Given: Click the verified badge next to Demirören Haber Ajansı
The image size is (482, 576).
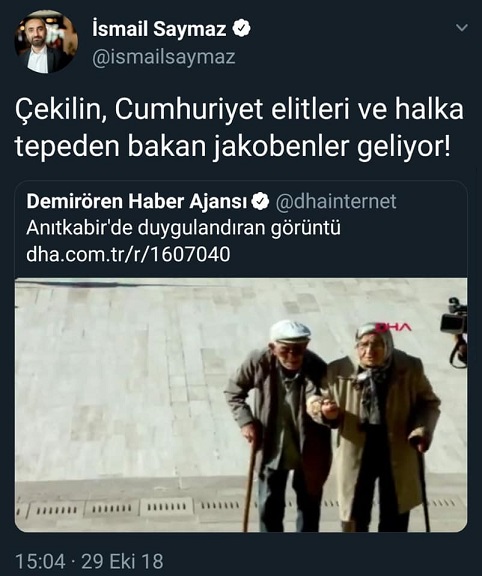Looking at the screenshot, I should point(260,202).
